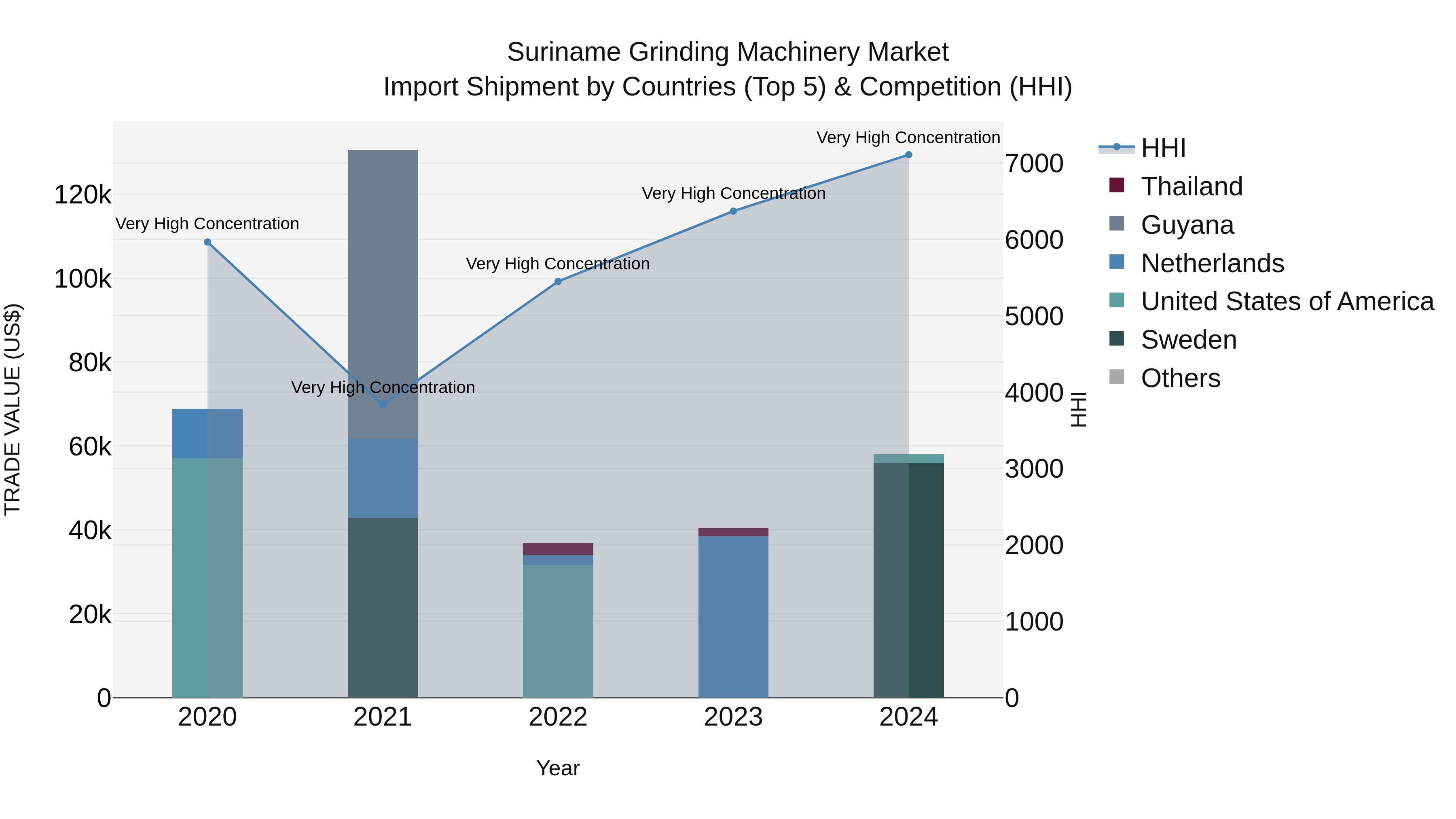Viewport: 1456px width, 819px height.
Task: Click the United States bar segment in 2020
Action: [207, 578]
